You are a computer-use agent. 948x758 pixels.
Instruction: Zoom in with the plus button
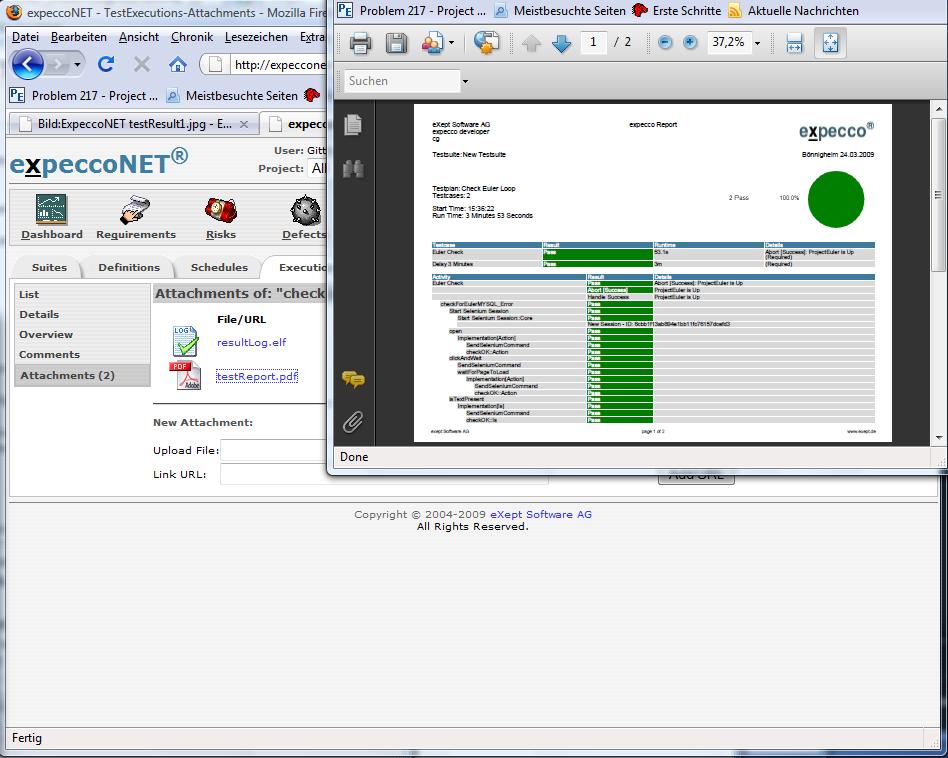pos(690,43)
